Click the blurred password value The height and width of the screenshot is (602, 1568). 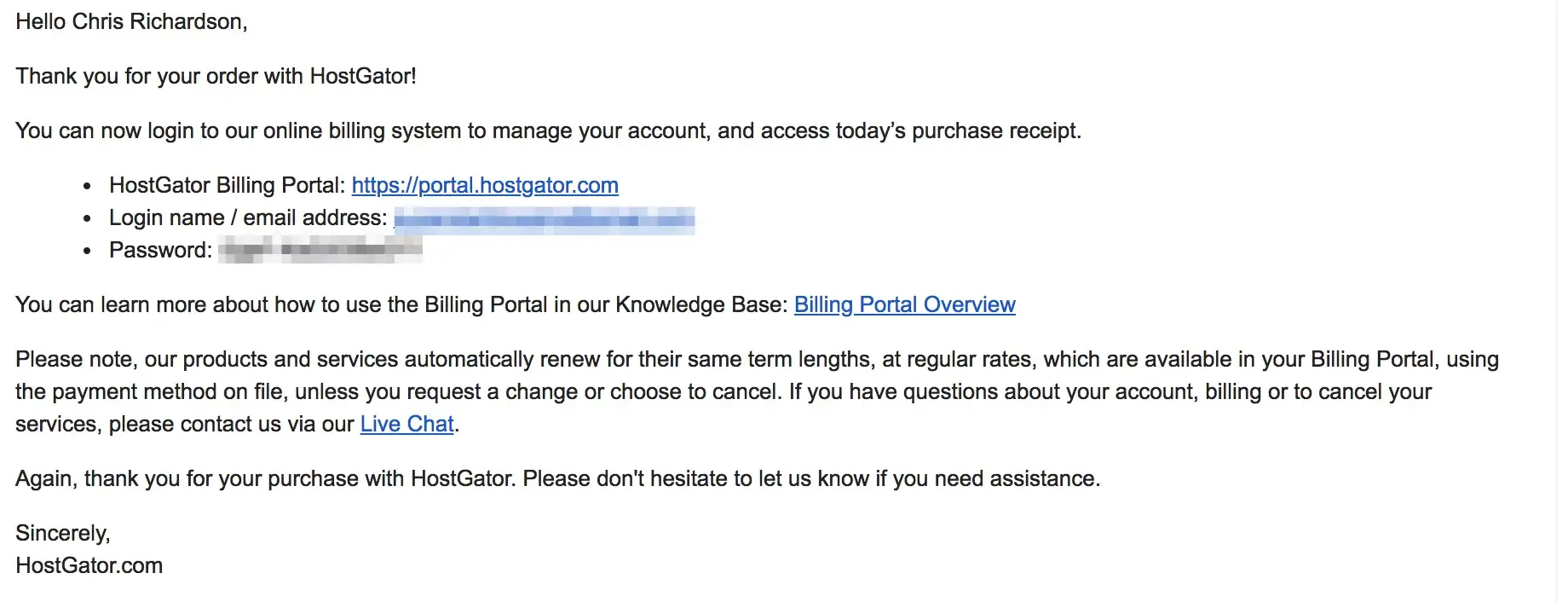[x=320, y=250]
